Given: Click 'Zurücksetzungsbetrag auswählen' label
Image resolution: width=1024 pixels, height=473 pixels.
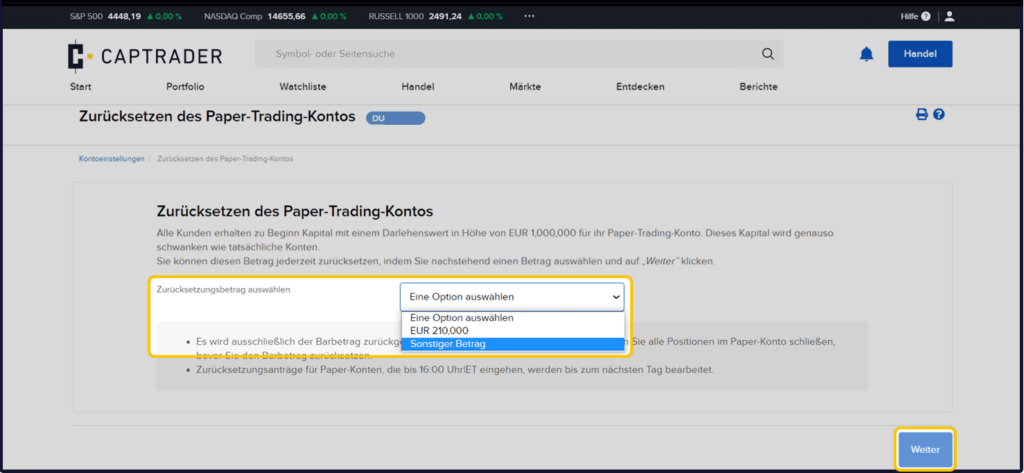Looking at the screenshot, I should 223,290.
